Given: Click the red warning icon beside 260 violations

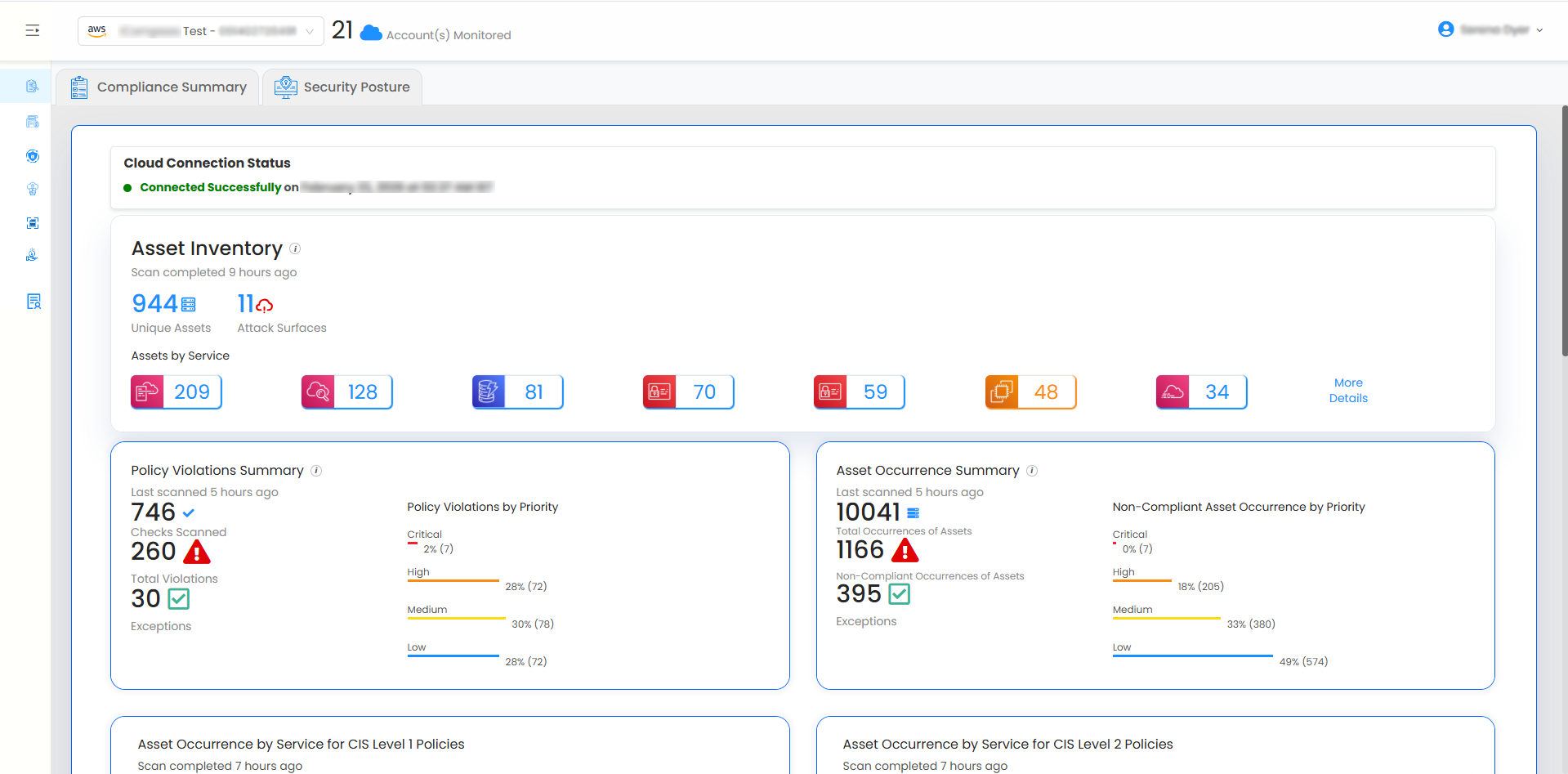Looking at the screenshot, I should click(197, 553).
